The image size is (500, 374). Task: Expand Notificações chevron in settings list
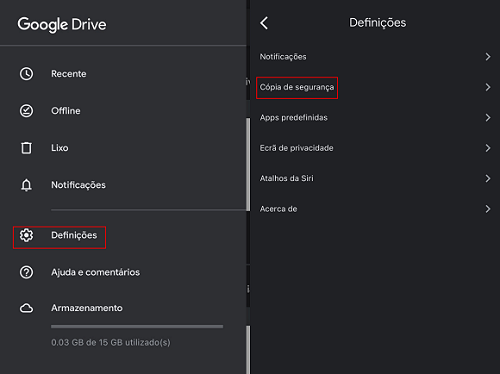[x=488, y=57]
